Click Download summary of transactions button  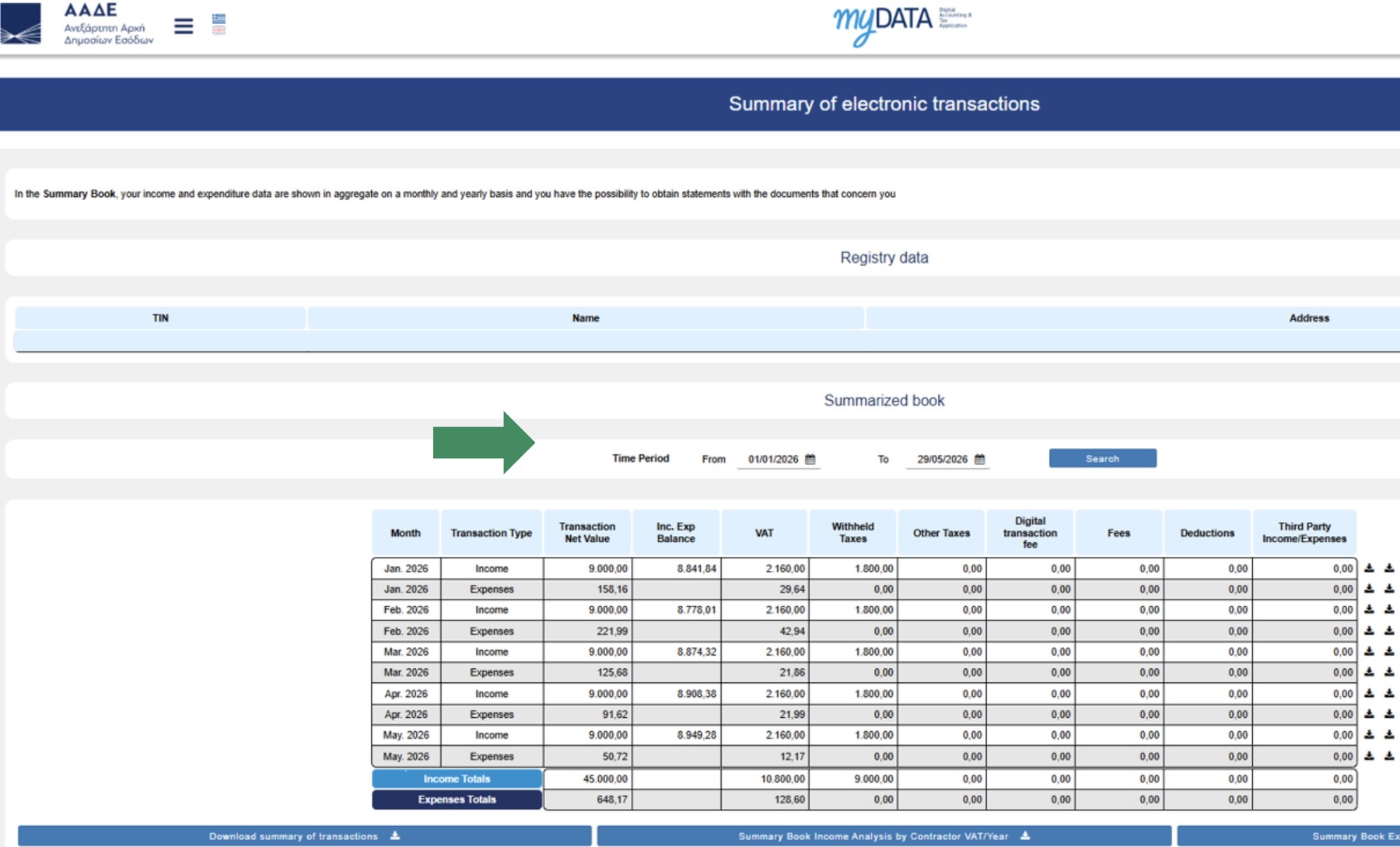pyautogui.click(x=304, y=836)
